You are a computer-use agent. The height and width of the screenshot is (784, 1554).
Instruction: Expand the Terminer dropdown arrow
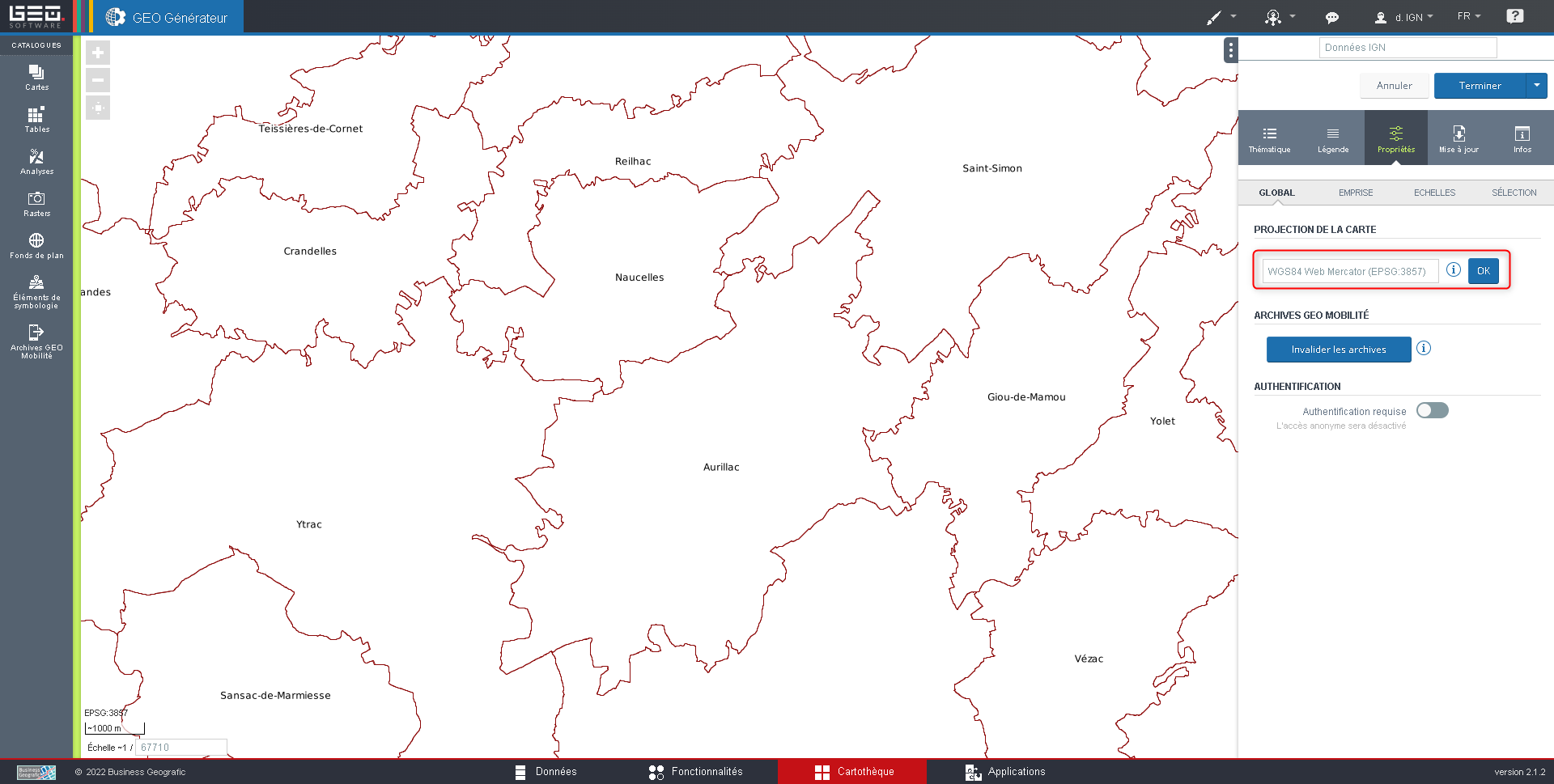tap(1536, 86)
